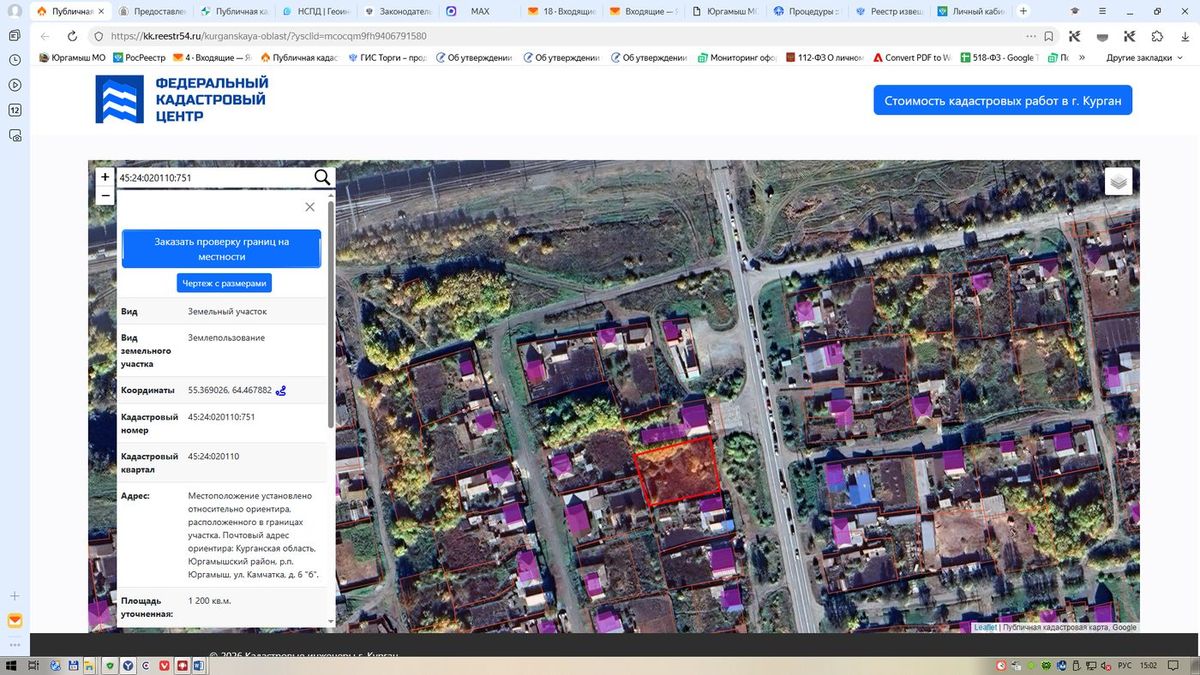Open Yandex Browser taskbar icon
The height and width of the screenshot is (675, 1200).
[x=128, y=665]
